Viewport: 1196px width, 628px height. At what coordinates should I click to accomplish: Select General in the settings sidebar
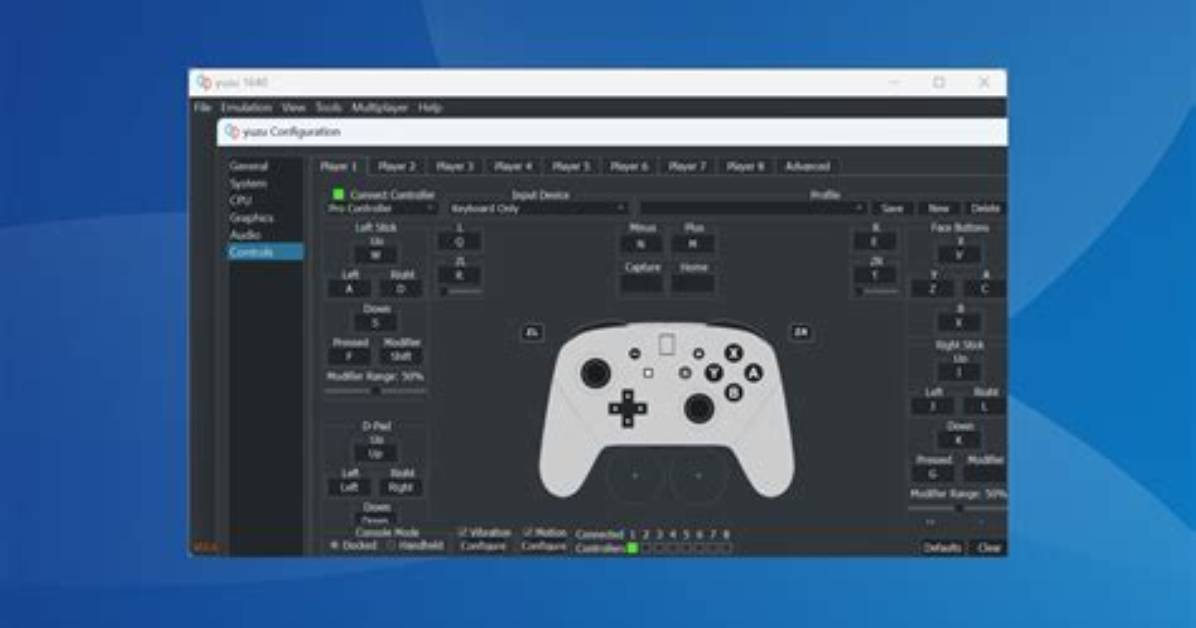click(x=265, y=166)
